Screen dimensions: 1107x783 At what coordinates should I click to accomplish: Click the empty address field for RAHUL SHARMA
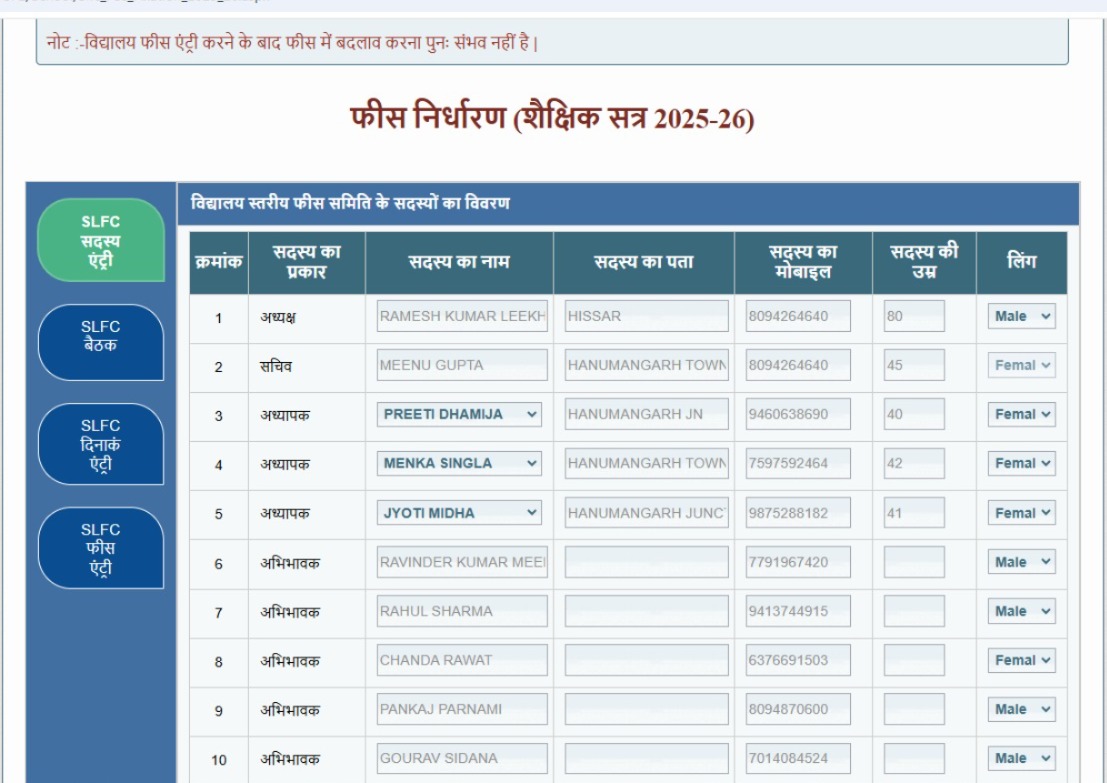click(x=646, y=611)
